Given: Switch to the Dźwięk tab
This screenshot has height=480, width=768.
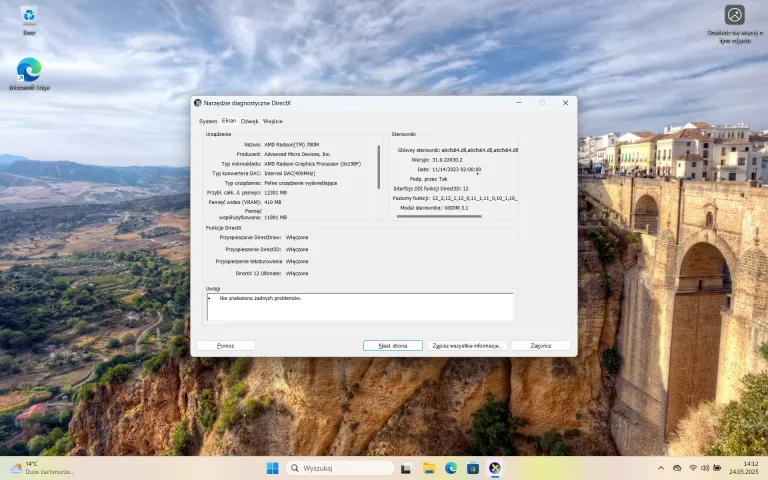Looking at the screenshot, I should pyautogui.click(x=249, y=121).
